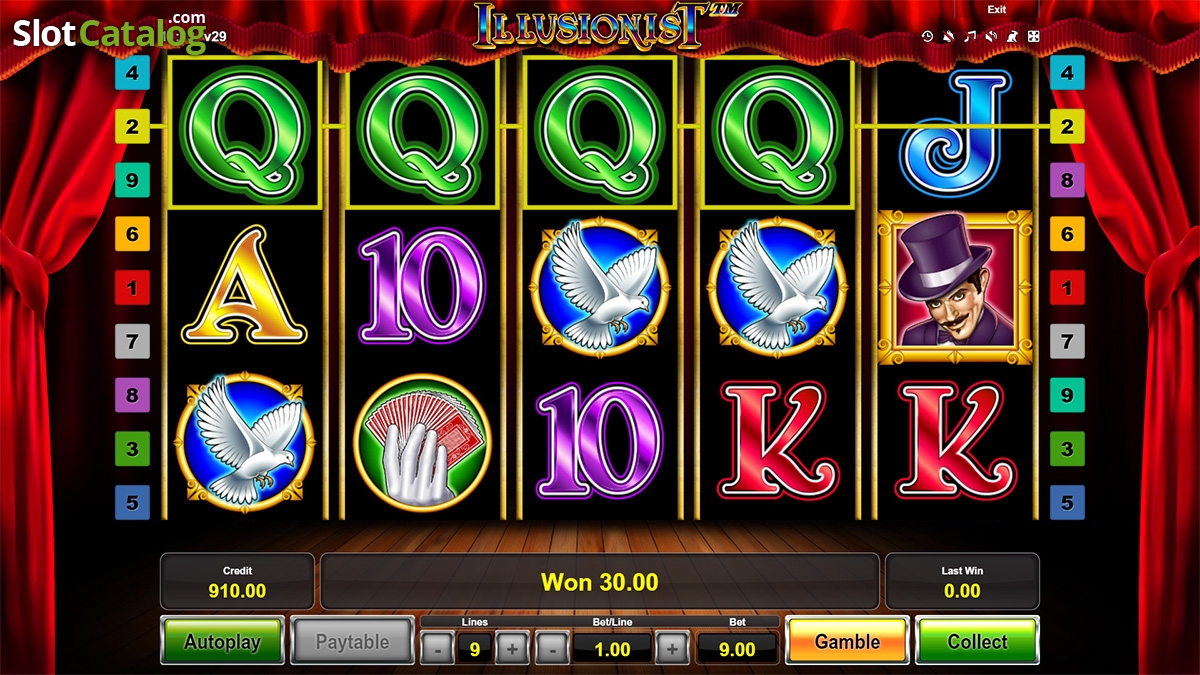Collect the winnings
The width and height of the screenshot is (1200, 675).
[978, 642]
